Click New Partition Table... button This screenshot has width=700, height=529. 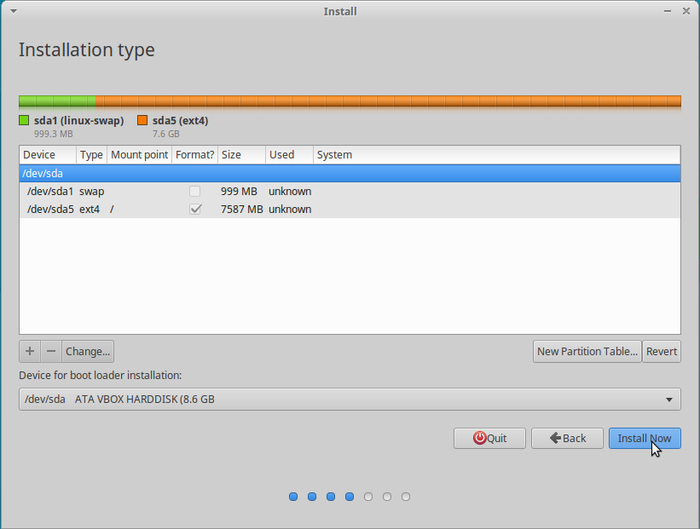(x=587, y=351)
